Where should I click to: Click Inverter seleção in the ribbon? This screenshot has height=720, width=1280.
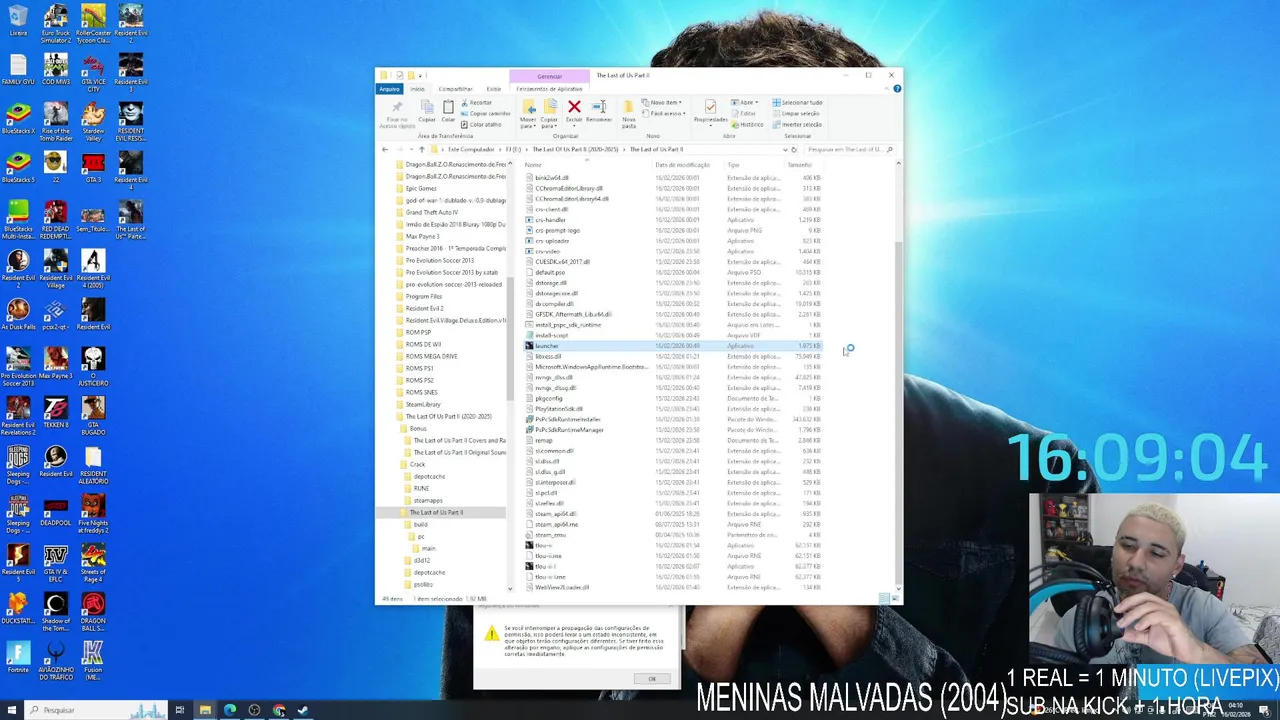coord(797,125)
